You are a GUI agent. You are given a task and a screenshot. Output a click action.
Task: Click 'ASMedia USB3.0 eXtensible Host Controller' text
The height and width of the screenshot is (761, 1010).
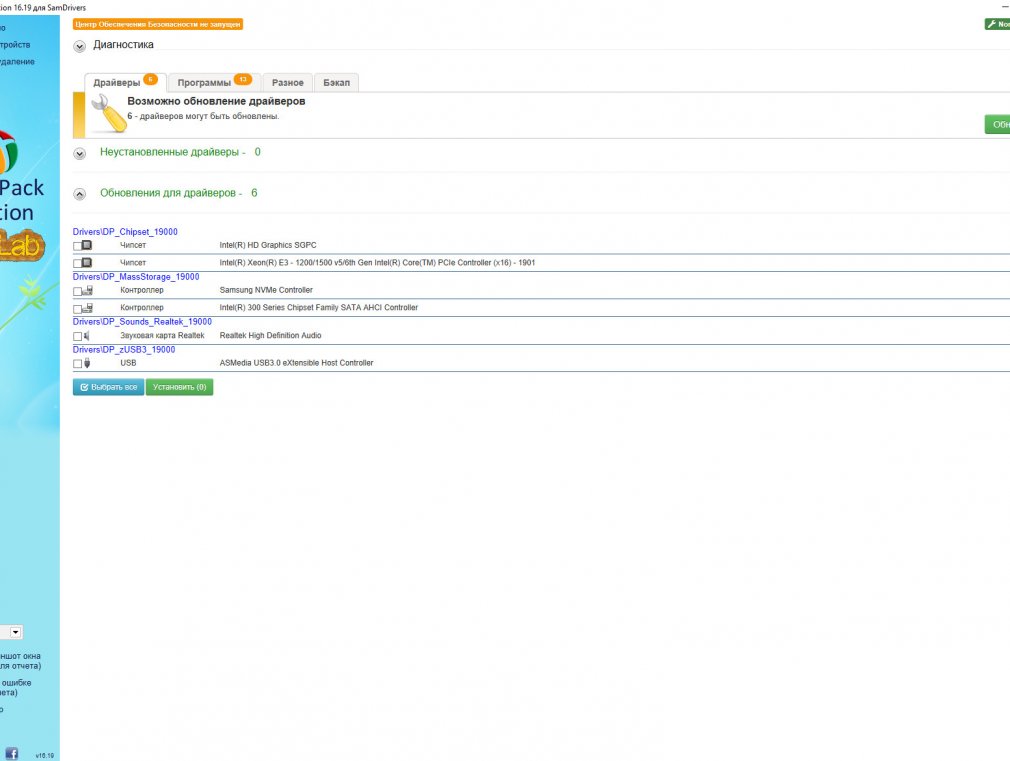click(x=296, y=363)
